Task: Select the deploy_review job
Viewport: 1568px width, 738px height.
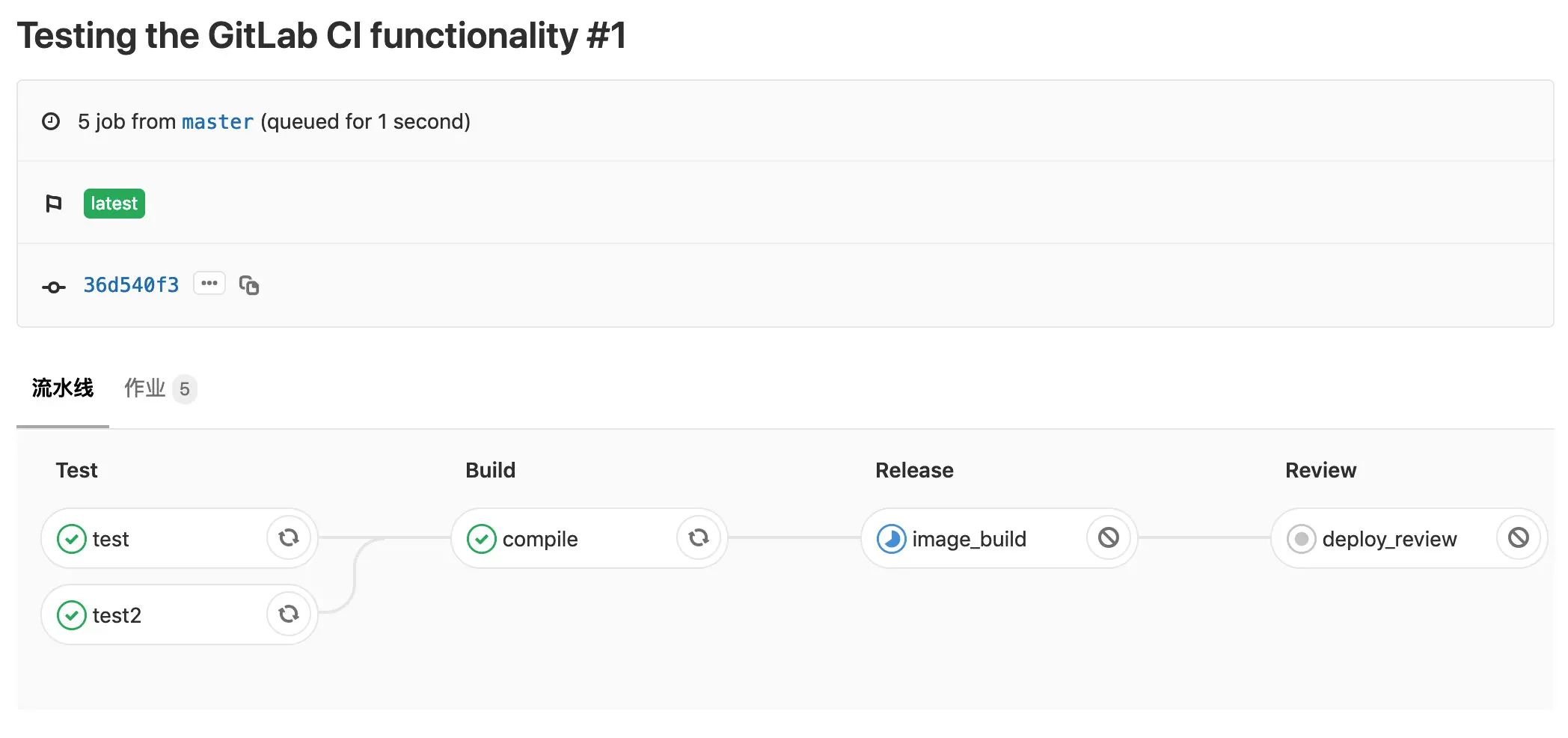Action: (1389, 538)
